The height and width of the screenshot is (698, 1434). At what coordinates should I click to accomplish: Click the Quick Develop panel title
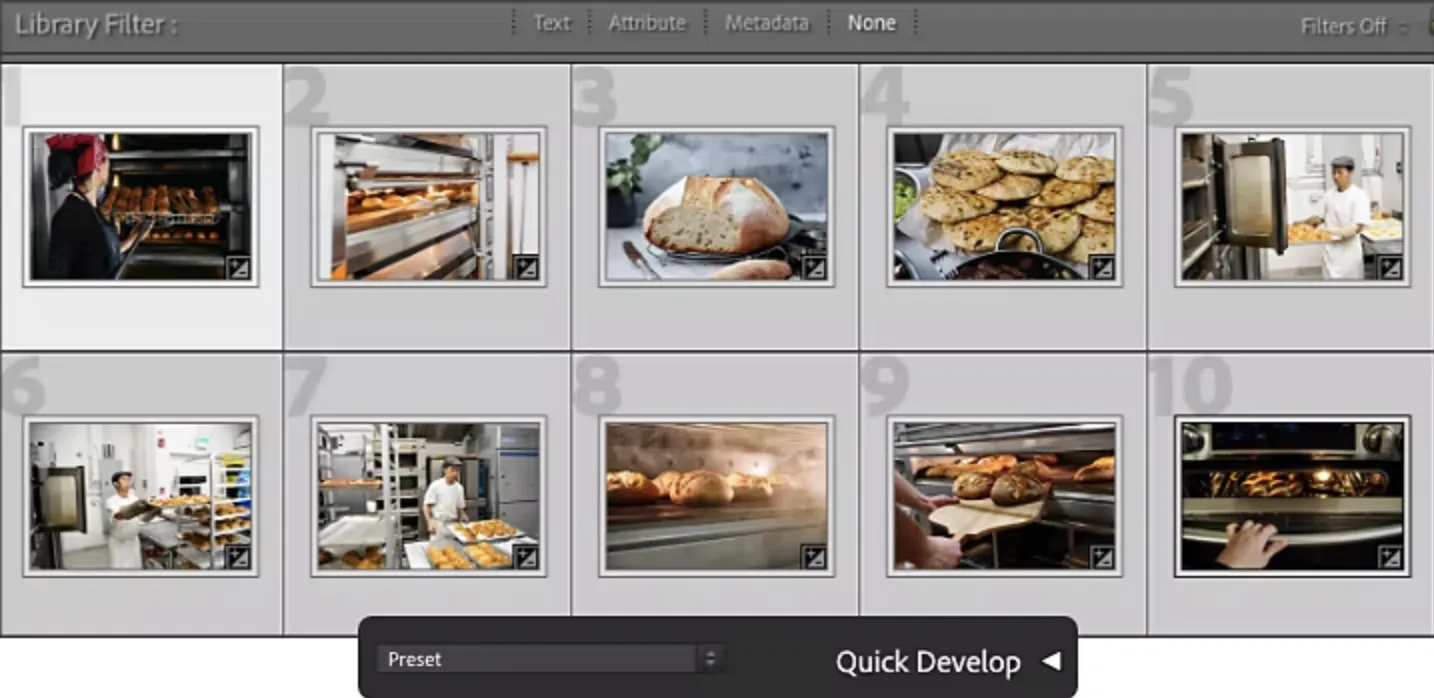point(927,662)
